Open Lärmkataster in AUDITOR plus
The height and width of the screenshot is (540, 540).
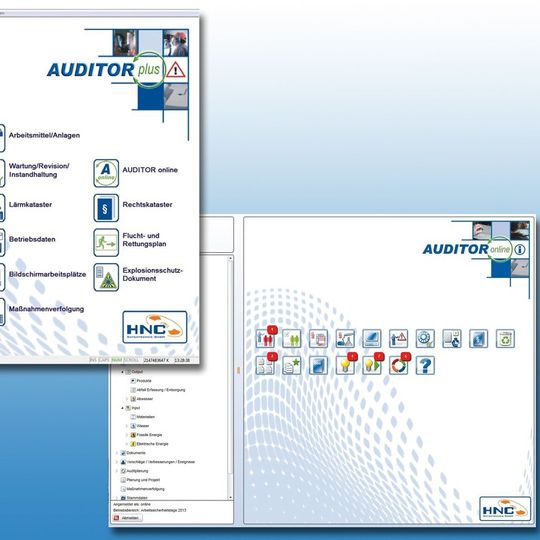pos(30,205)
